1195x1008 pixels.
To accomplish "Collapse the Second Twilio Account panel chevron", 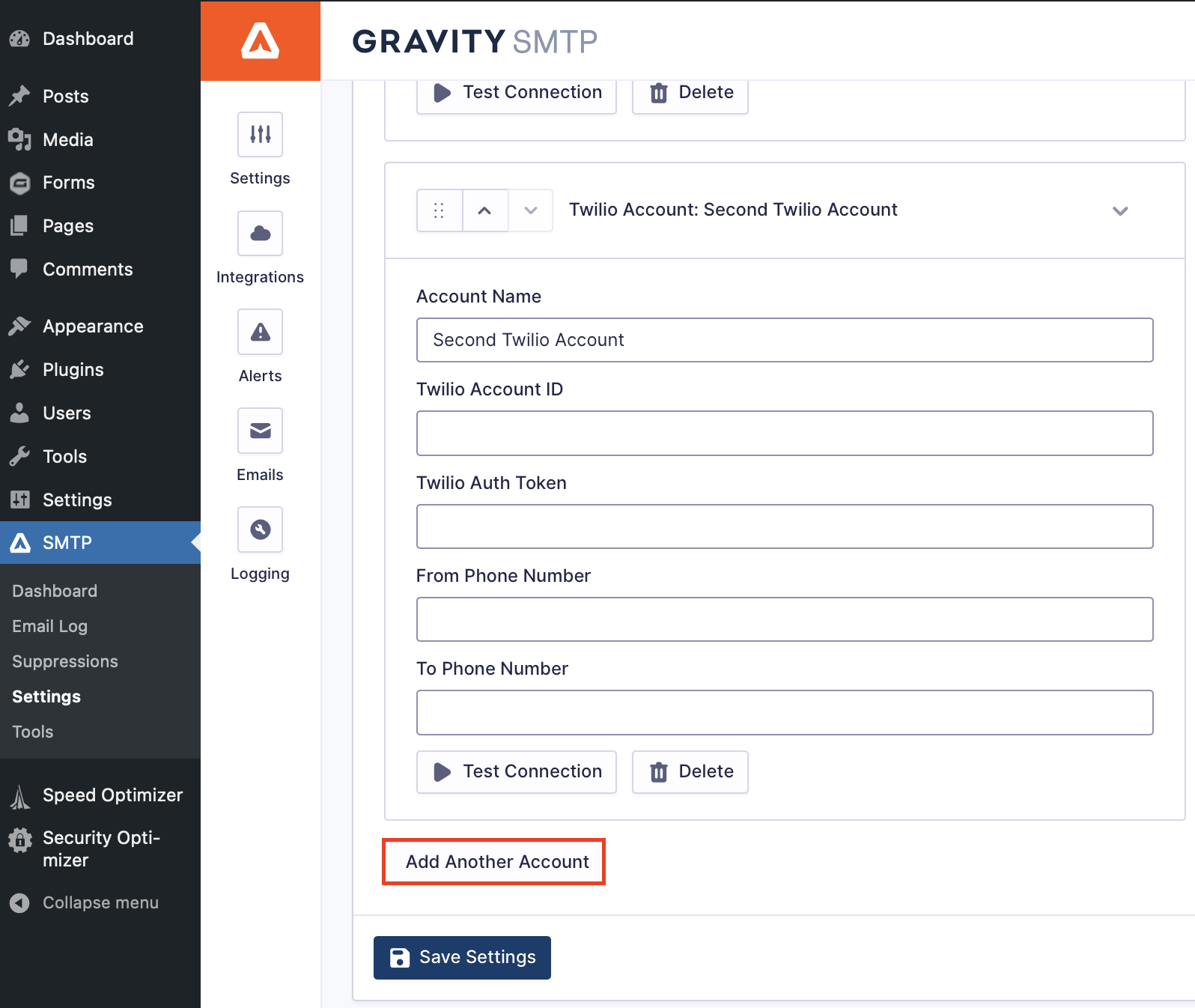I will coord(1120,210).
